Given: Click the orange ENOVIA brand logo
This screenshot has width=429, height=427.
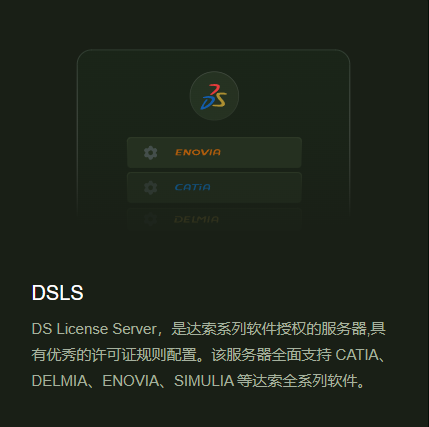Looking at the screenshot, I should (x=198, y=152).
